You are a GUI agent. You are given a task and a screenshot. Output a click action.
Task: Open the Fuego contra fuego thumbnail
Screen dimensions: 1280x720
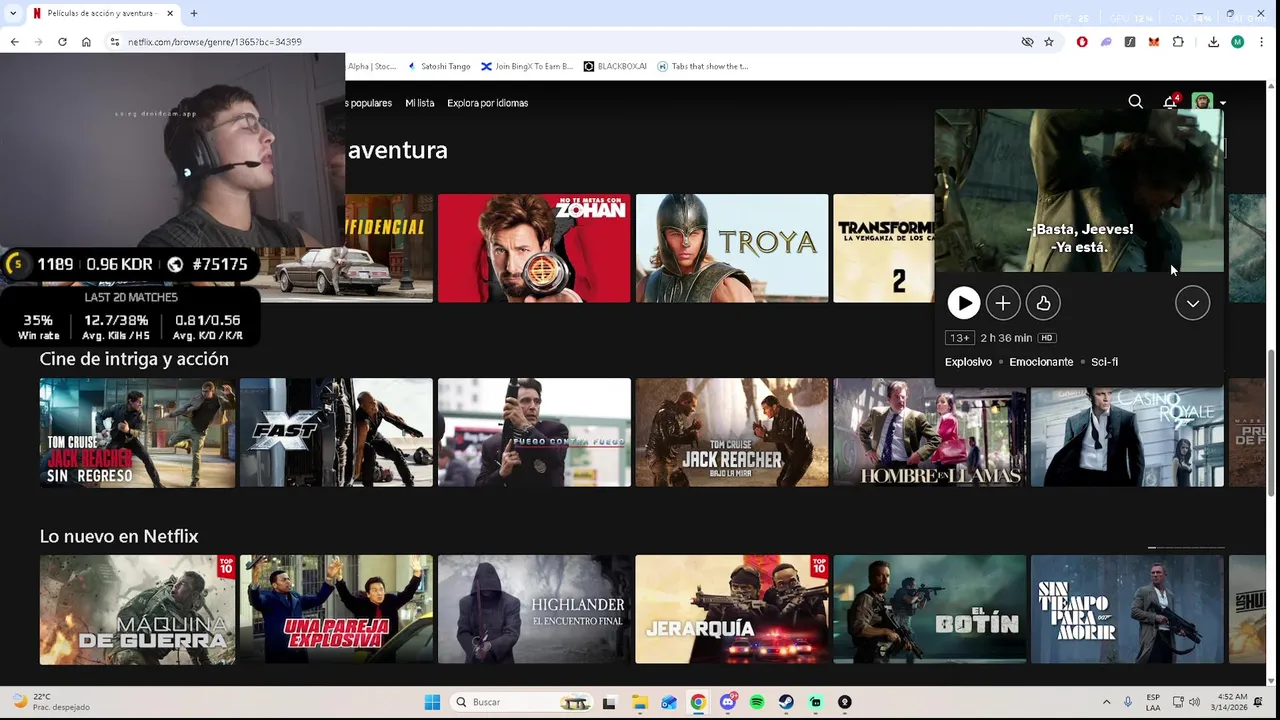(534, 433)
